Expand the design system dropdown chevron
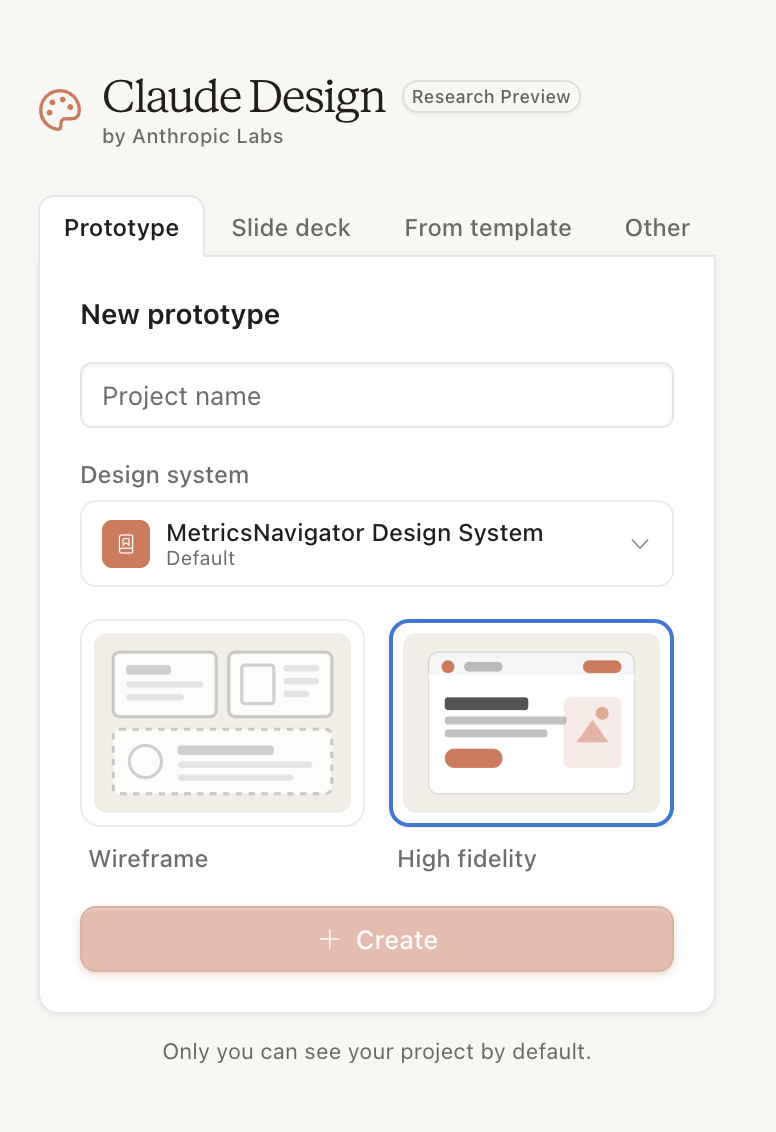Viewport: 776px width, 1132px height. [x=640, y=544]
